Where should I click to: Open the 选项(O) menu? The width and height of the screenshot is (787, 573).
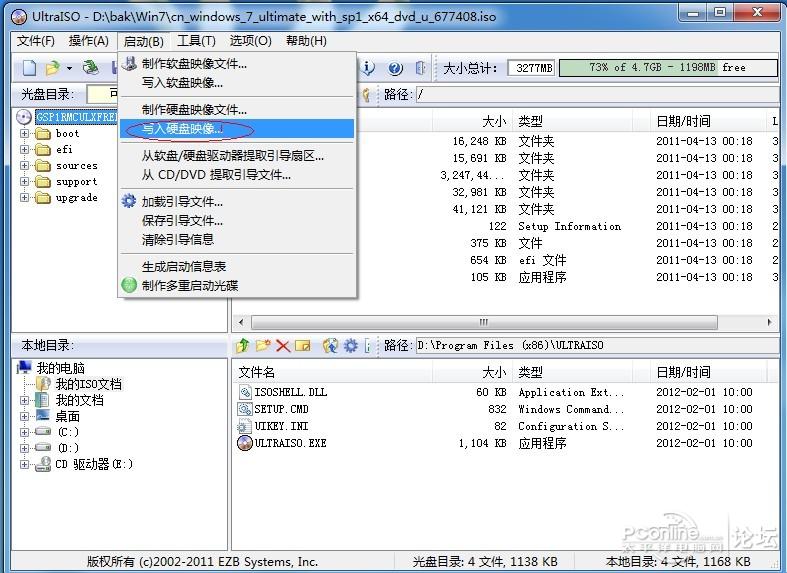pyautogui.click(x=250, y=41)
